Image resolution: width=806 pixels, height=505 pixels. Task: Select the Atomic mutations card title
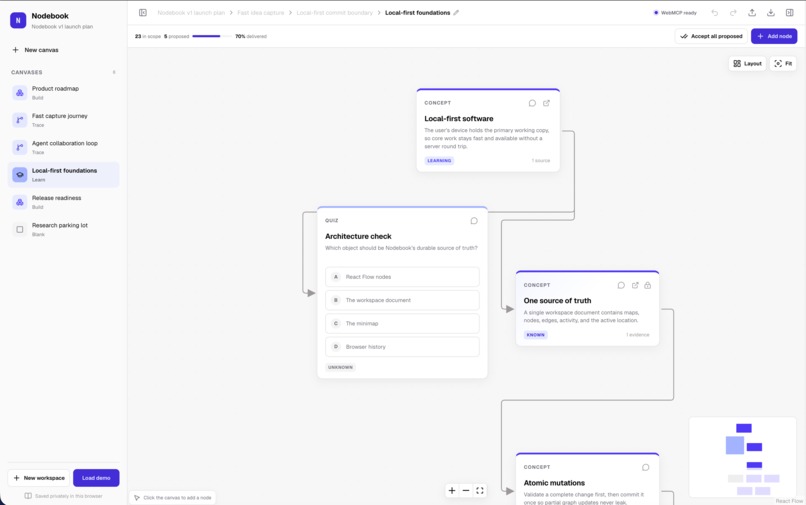554,483
